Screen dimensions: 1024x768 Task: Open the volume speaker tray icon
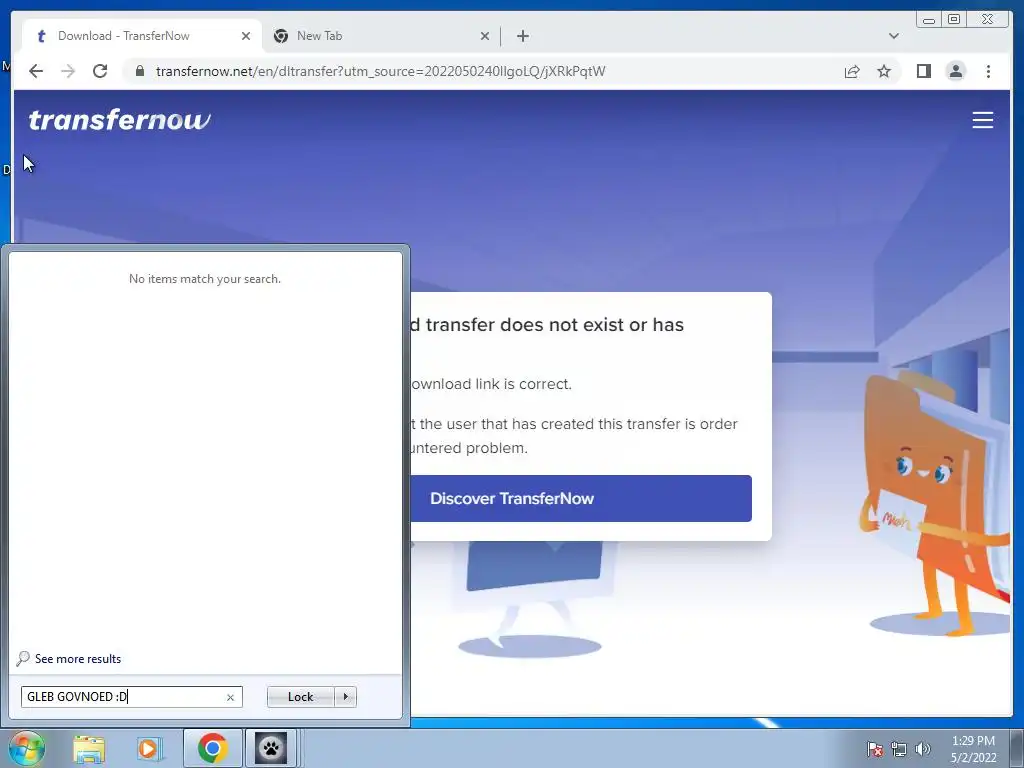923,749
